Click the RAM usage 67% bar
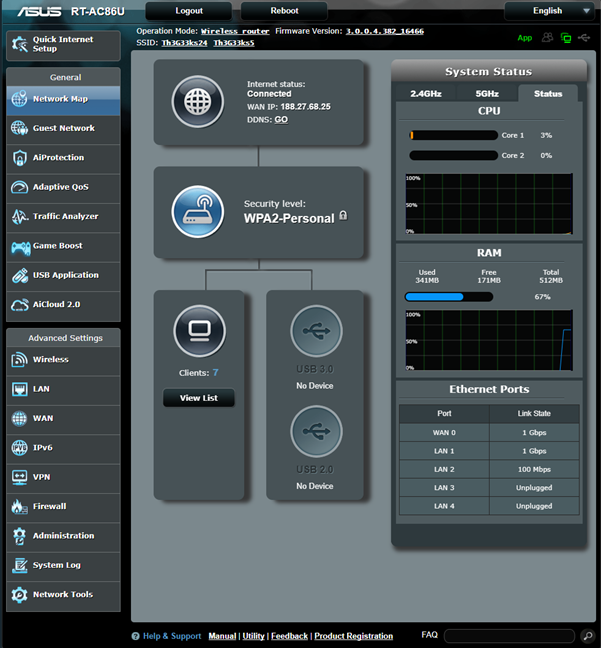The width and height of the screenshot is (601, 648). tap(449, 297)
